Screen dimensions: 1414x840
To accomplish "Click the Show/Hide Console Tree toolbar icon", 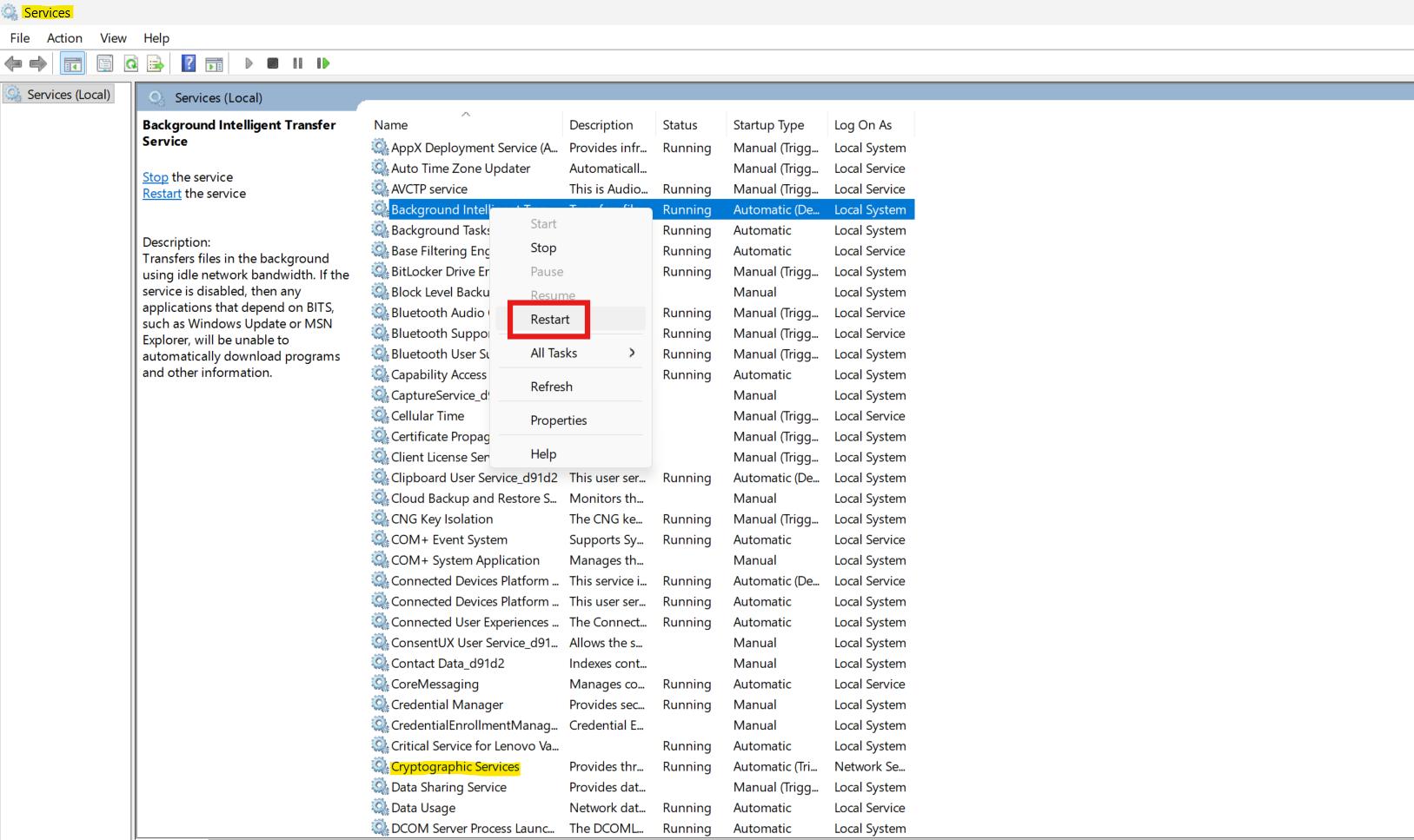I will (73, 63).
